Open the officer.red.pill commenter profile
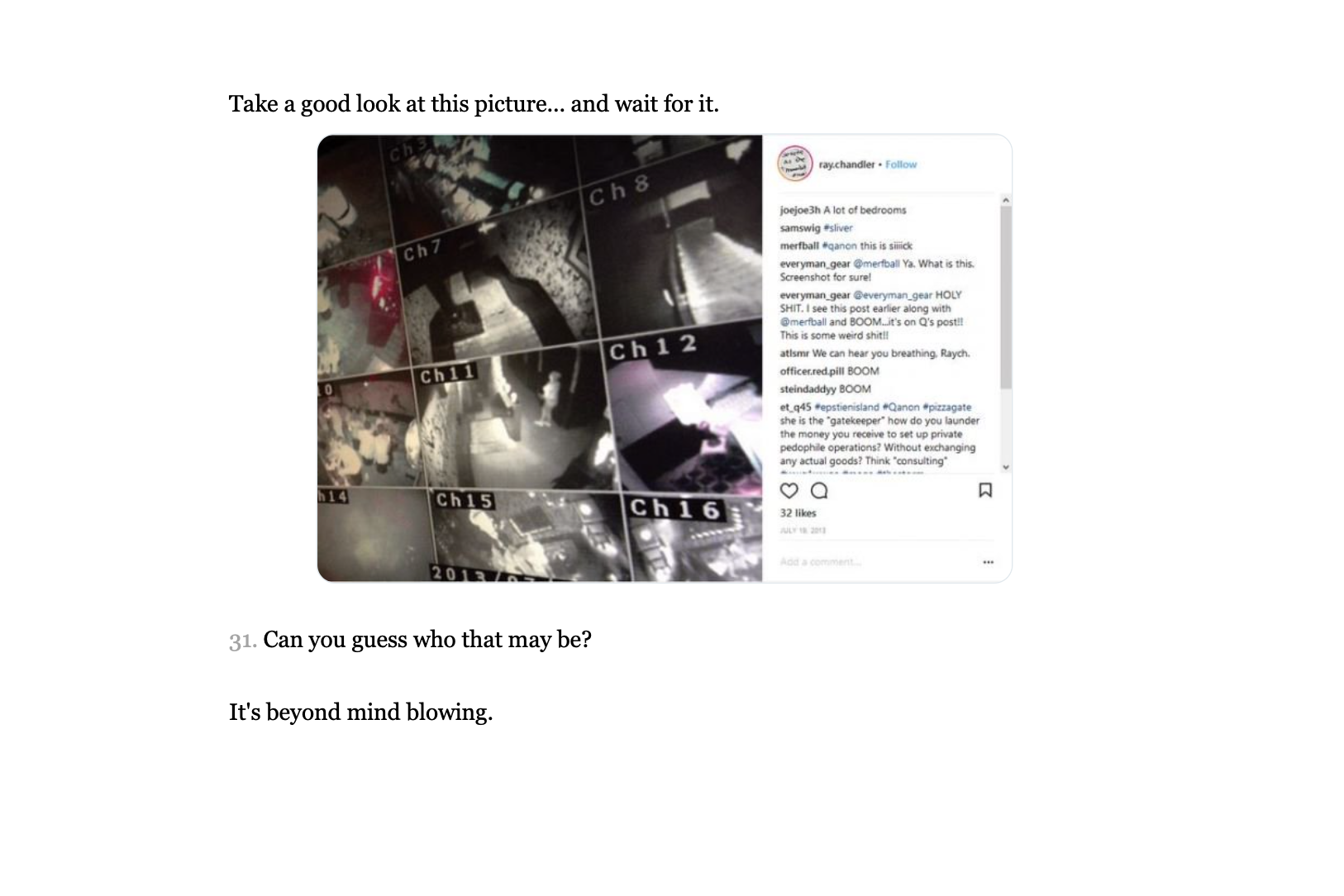 pyautogui.click(x=813, y=371)
